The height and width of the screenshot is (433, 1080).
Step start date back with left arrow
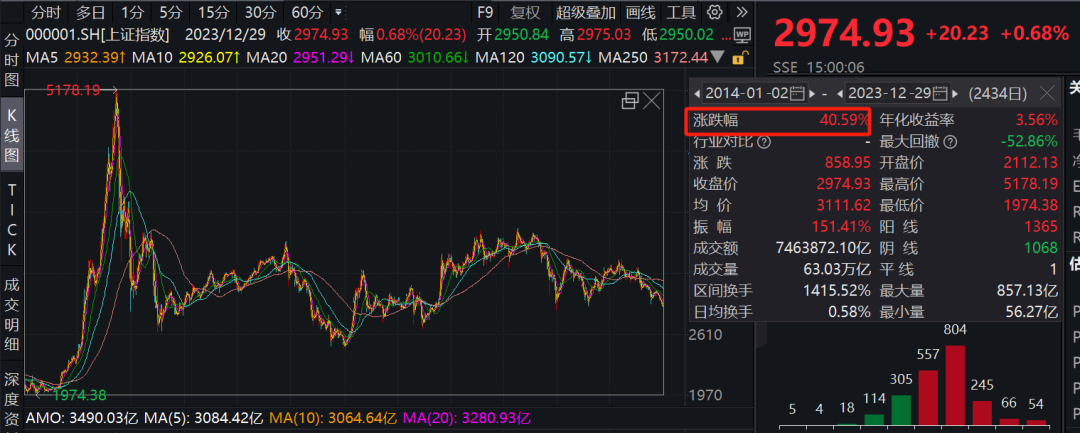click(x=697, y=94)
